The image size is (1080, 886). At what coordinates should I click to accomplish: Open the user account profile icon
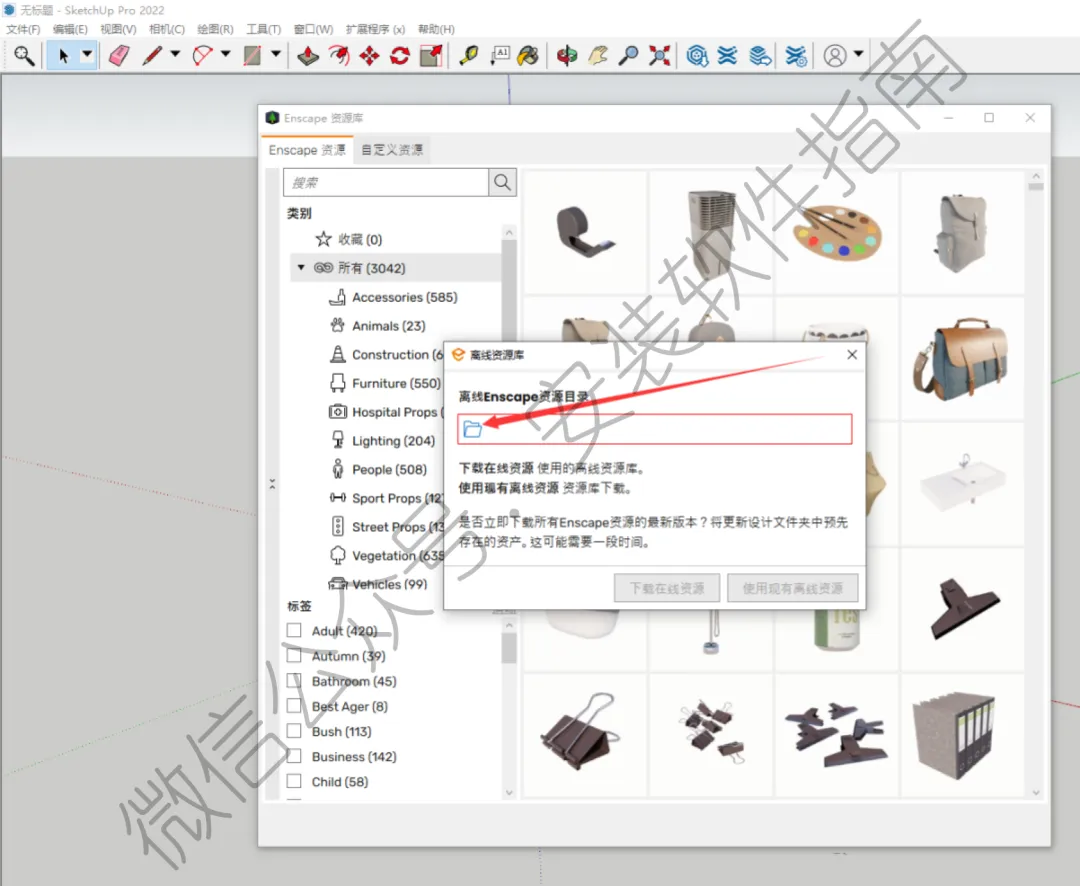tap(835, 56)
